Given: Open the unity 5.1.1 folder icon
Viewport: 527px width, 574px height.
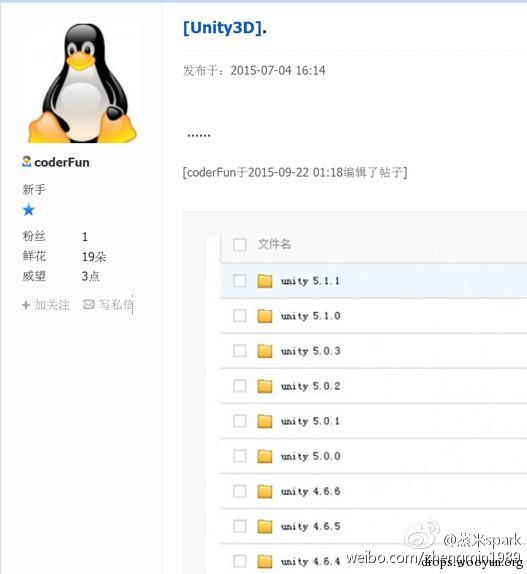Looking at the screenshot, I should 265,281.
